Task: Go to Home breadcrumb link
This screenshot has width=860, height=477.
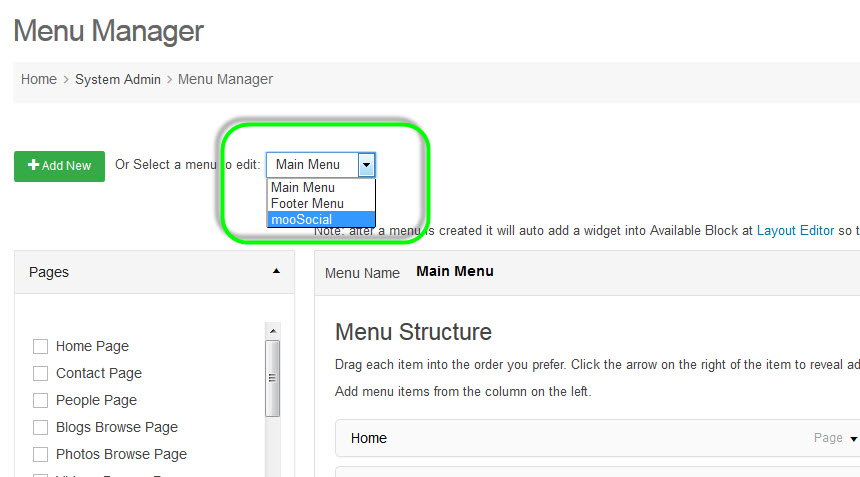Action: point(39,79)
